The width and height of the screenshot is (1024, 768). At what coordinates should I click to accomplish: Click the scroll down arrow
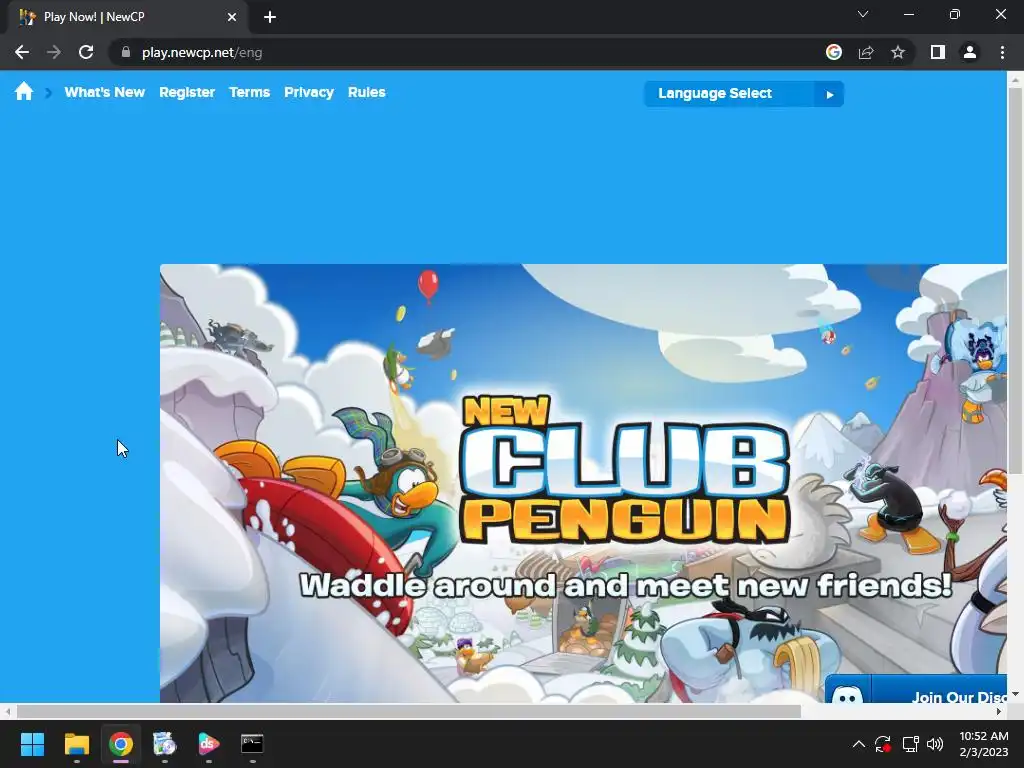point(1015,694)
